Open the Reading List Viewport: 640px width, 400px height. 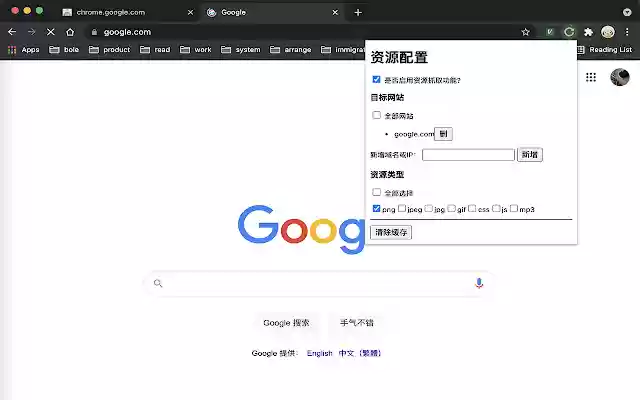[605, 50]
